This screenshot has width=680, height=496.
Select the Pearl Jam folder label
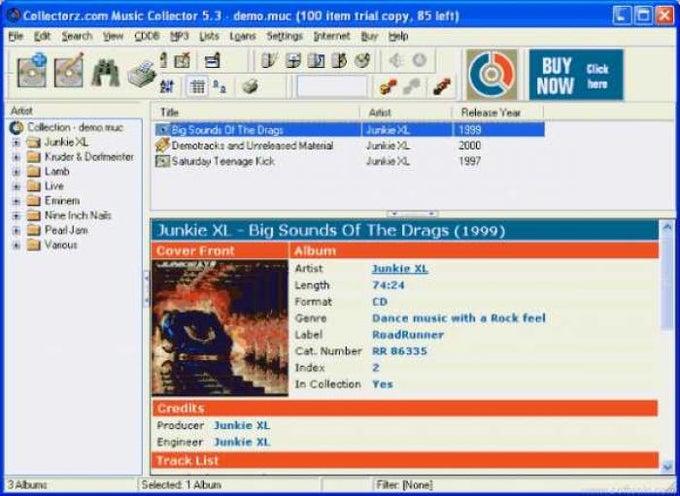(66, 230)
